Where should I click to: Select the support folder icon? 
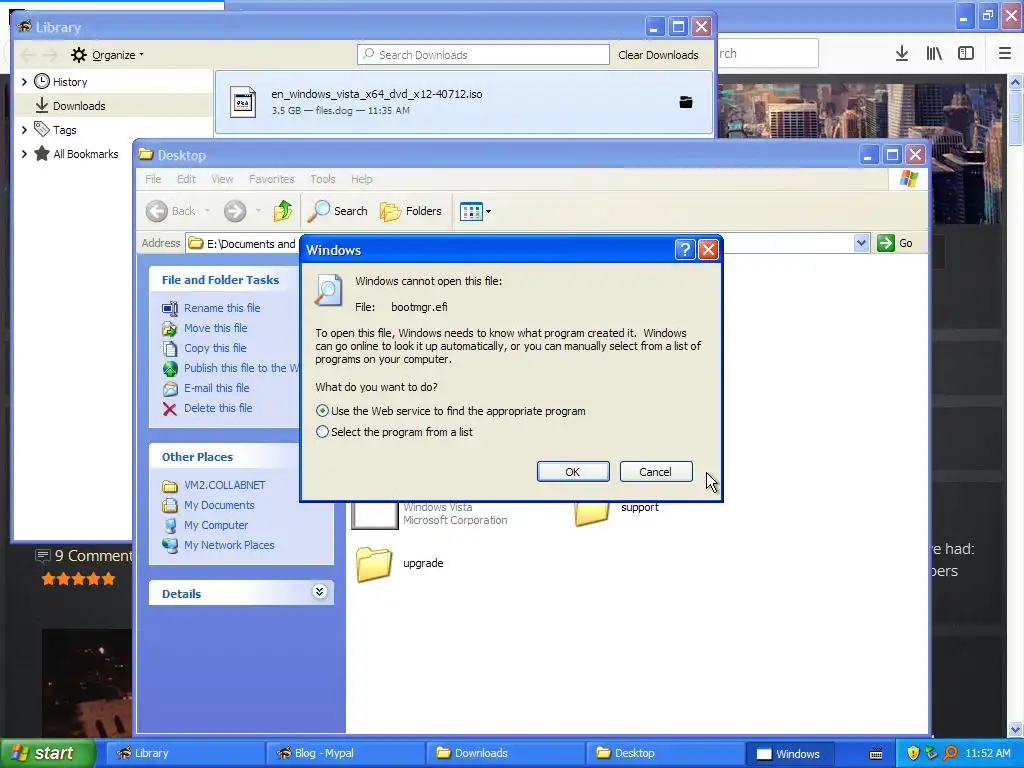pos(592,513)
